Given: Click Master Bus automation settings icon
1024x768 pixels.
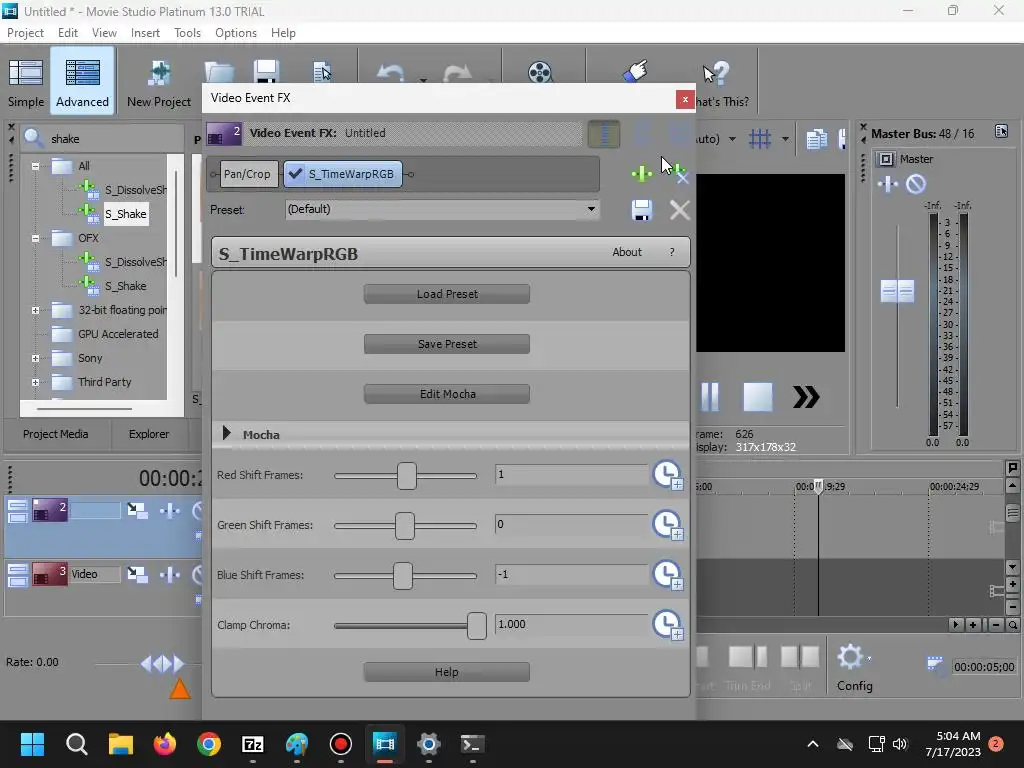Looking at the screenshot, I should (1001, 132).
